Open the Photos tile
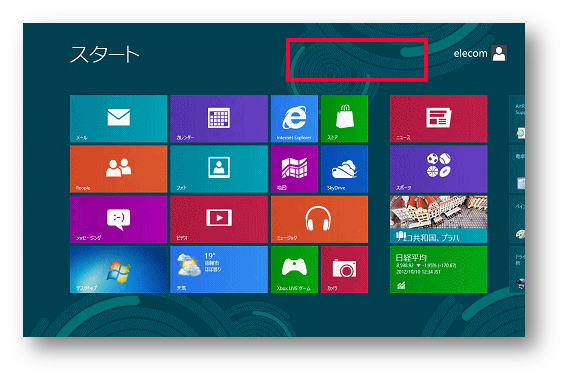The height and width of the screenshot is (379, 567). point(219,169)
